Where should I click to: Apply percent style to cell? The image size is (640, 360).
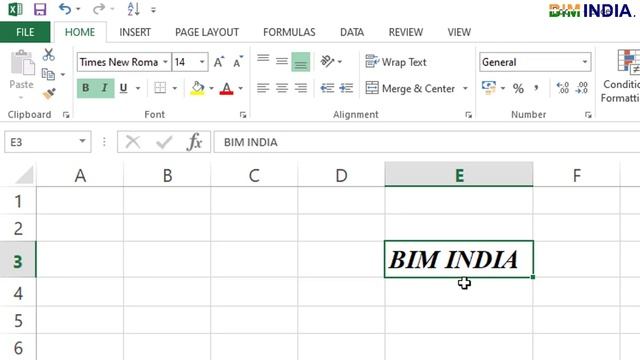[x=518, y=88]
